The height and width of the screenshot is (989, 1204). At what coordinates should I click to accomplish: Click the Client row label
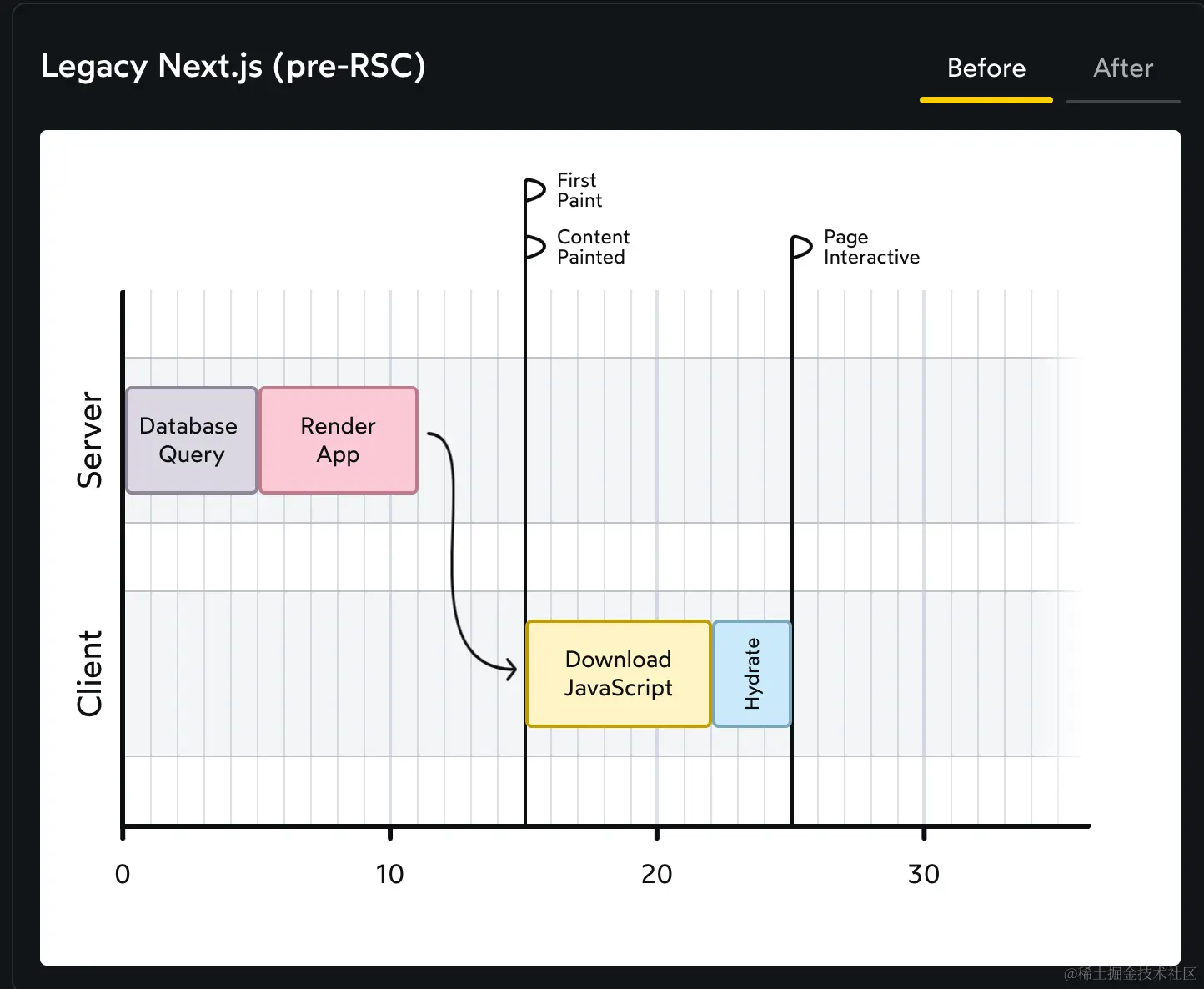coord(89,674)
